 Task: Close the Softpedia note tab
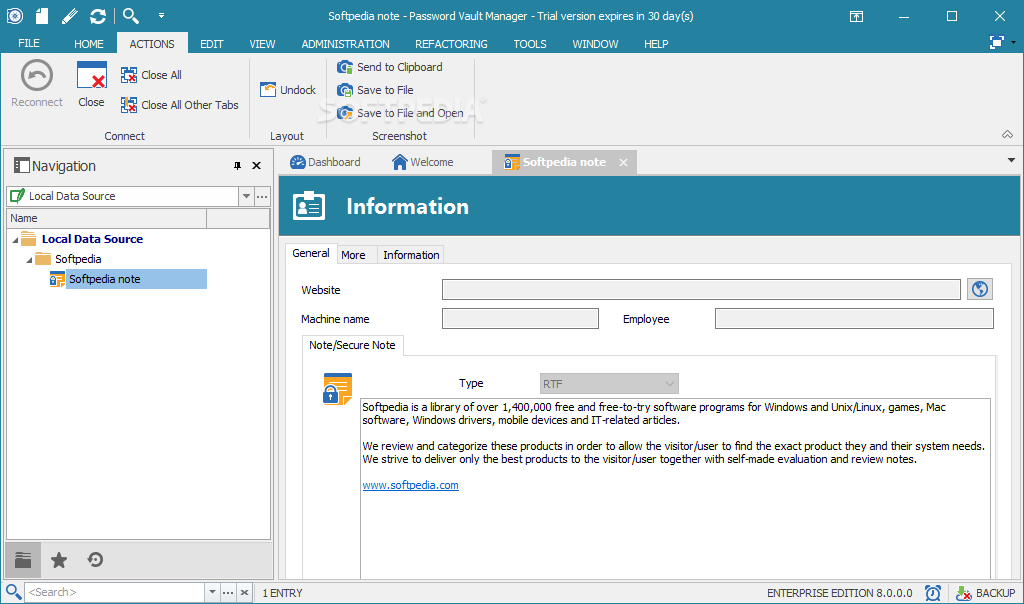pyautogui.click(x=624, y=163)
